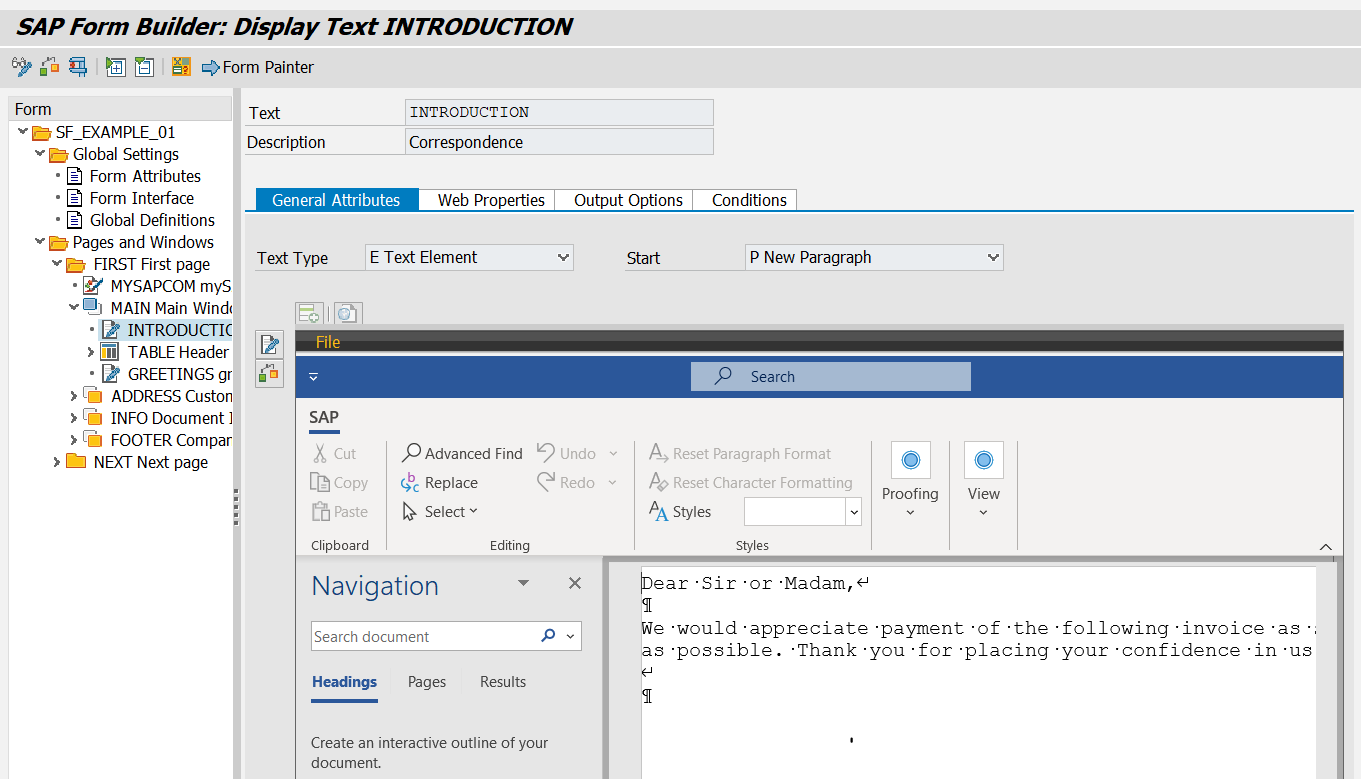Click the Undo button
The image size is (1361, 779).
pos(566,453)
